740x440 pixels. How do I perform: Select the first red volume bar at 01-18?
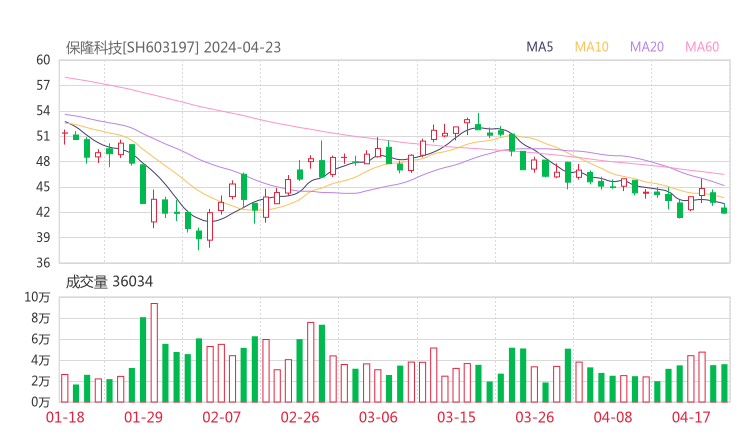pos(65,389)
